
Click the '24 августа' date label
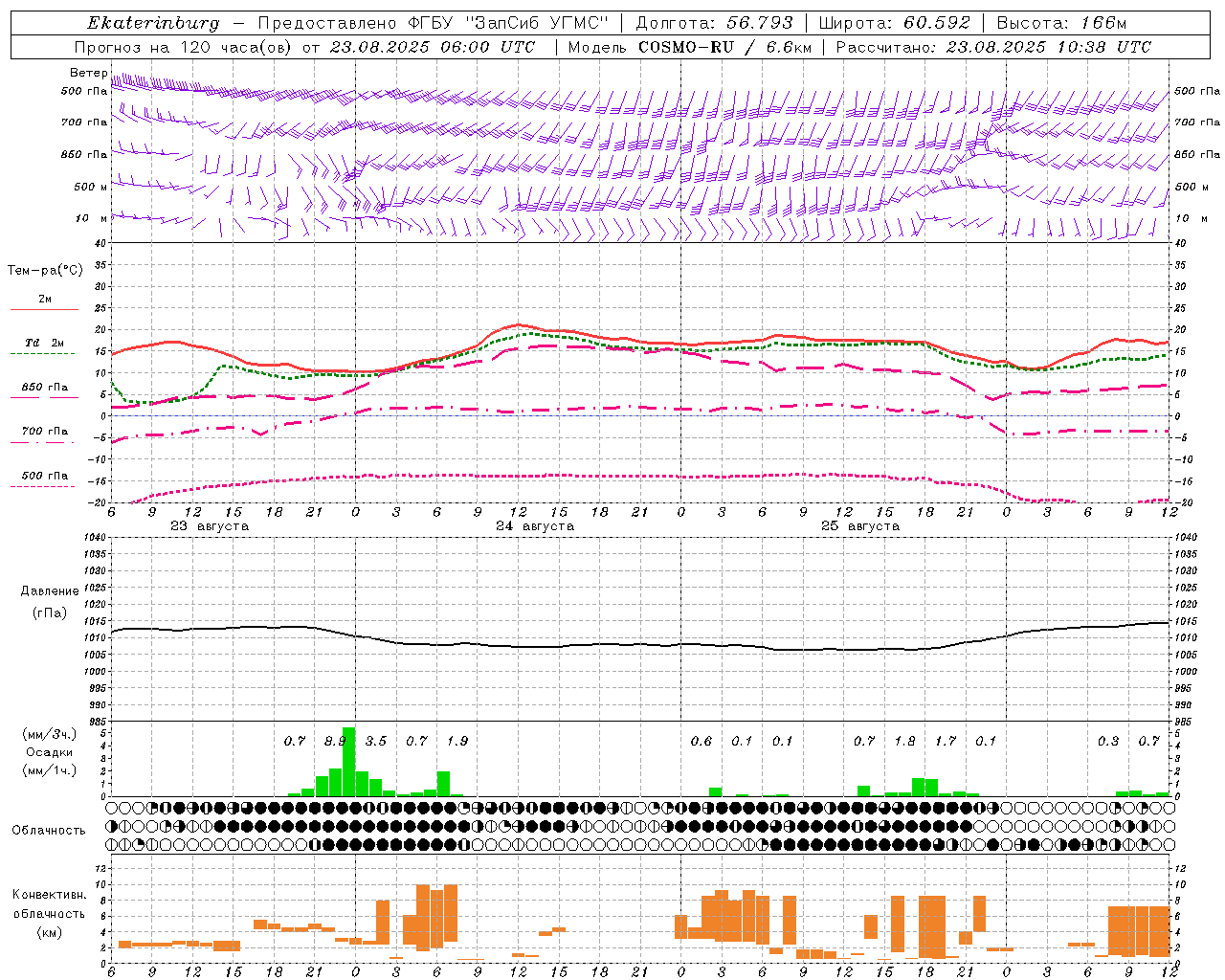(535, 526)
